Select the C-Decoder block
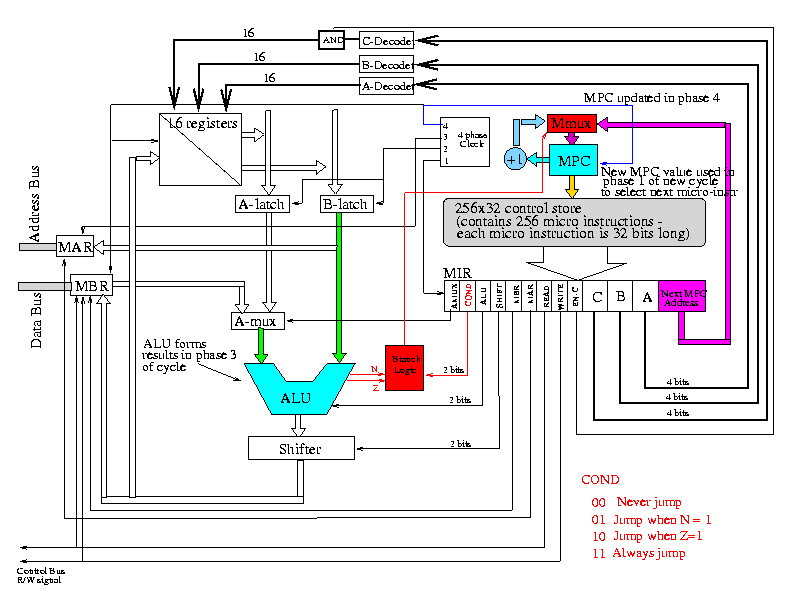Image resolution: width=792 pixels, height=612 pixels. pyautogui.click(x=386, y=41)
